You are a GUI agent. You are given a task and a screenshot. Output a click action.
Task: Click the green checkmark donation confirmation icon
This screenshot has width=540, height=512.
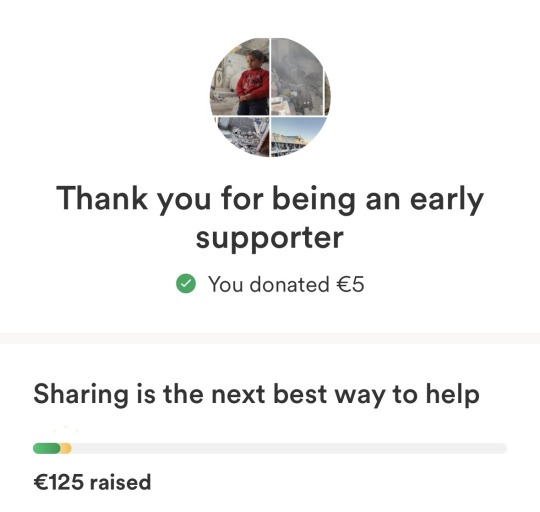186,283
